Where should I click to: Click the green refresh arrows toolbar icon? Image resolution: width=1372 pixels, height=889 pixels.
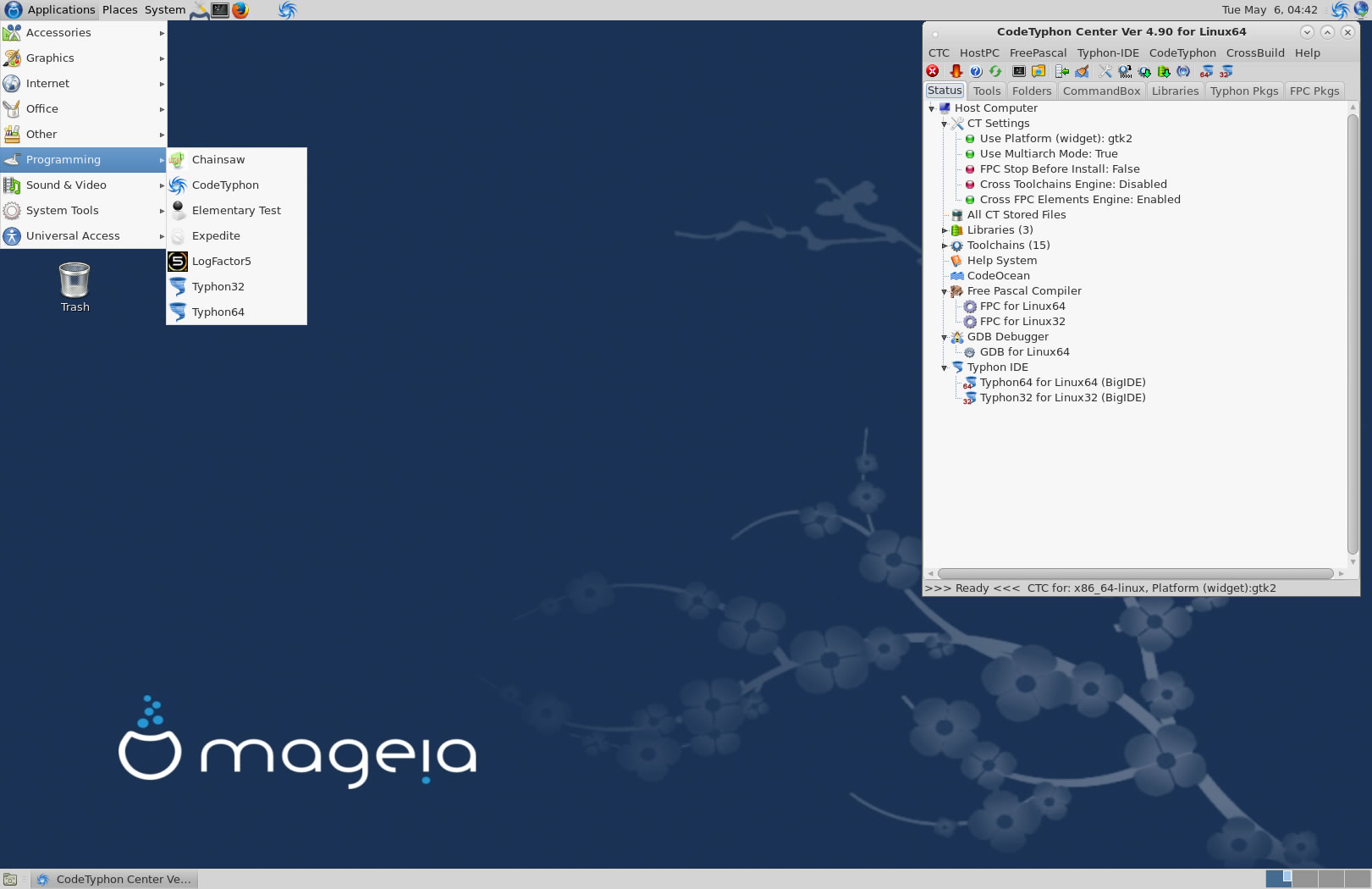tap(995, 71)
